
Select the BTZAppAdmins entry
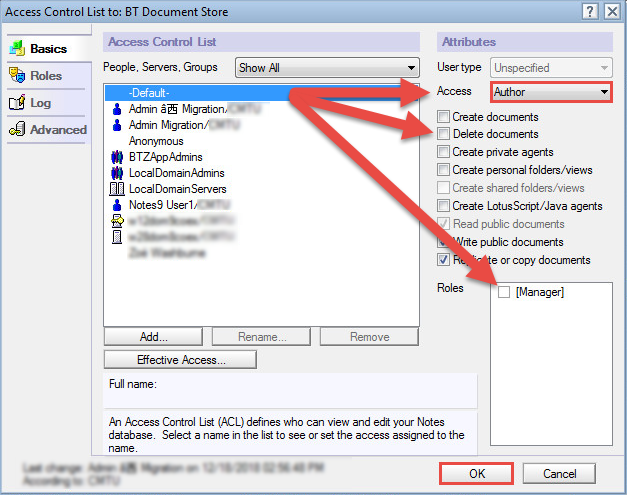pos(262,157)
